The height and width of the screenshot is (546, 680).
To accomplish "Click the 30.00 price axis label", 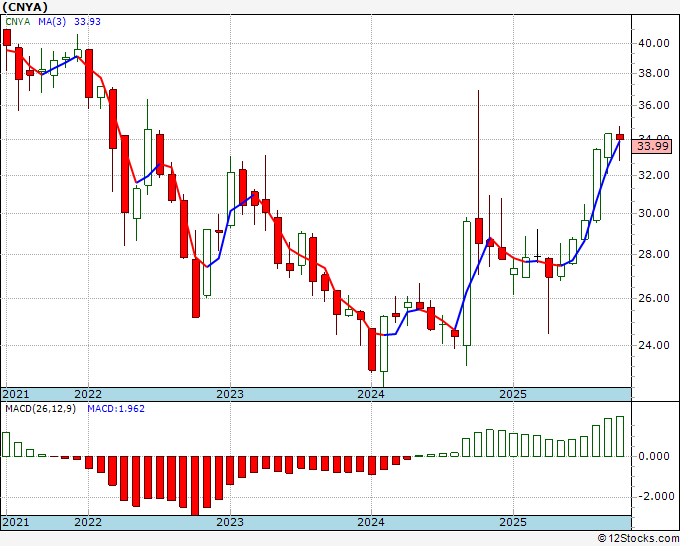I will (653, 213).
